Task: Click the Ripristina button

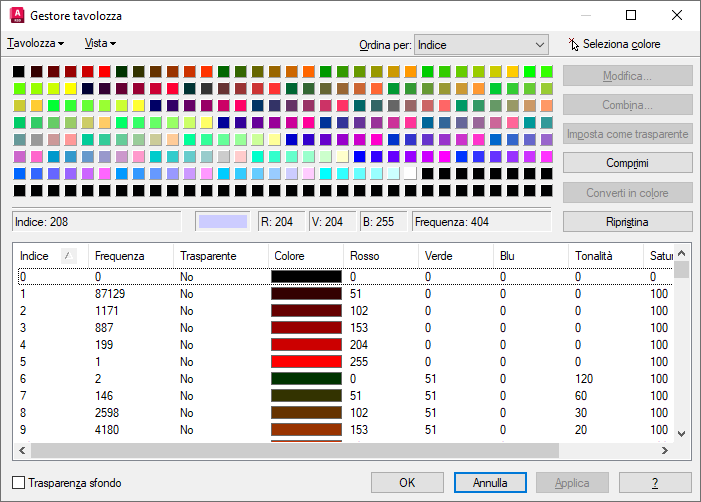Action: coord(627,222)
